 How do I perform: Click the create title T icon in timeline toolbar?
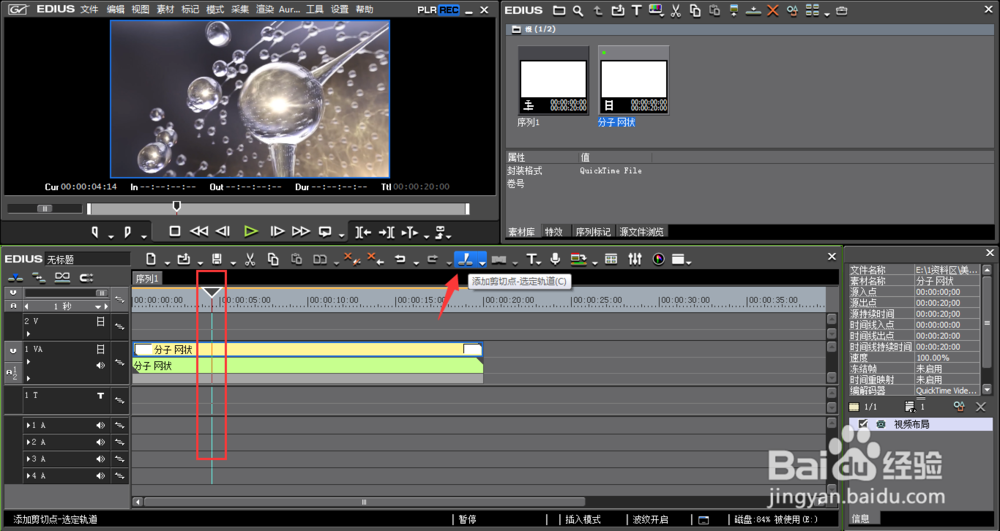click(531, 259)
